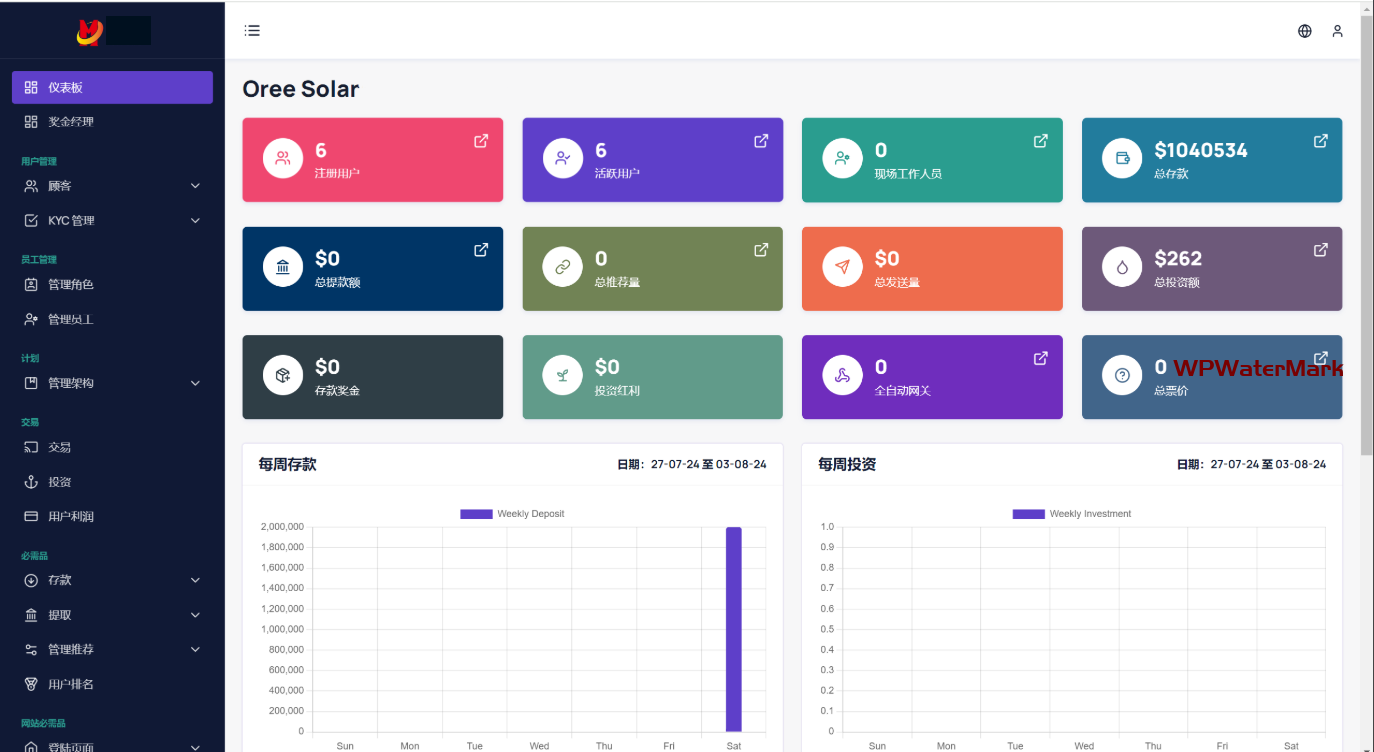
Task: Click external link icon on 全自动网关 card
Action: pyautogui.click(x=1040, y=358)
